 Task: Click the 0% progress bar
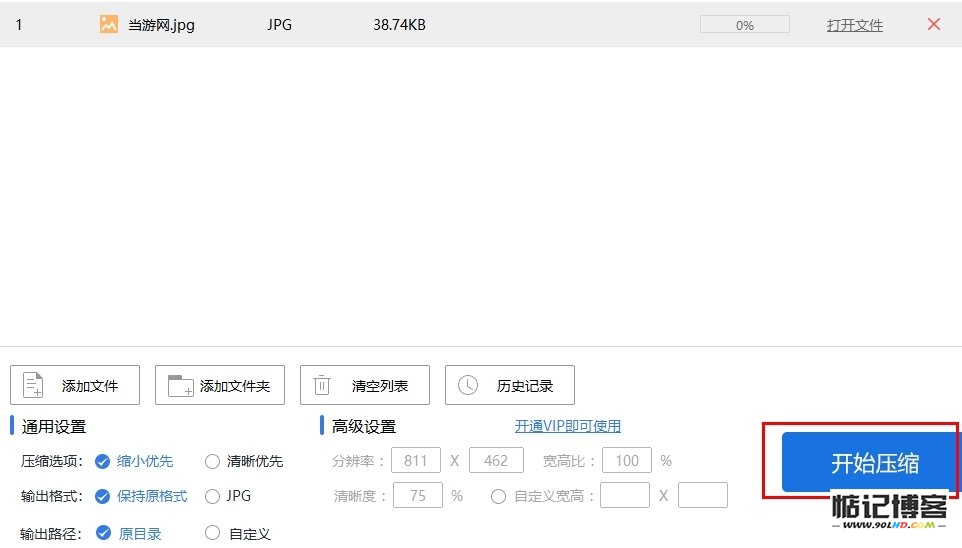pyautogui.click(x=745, y=25)
